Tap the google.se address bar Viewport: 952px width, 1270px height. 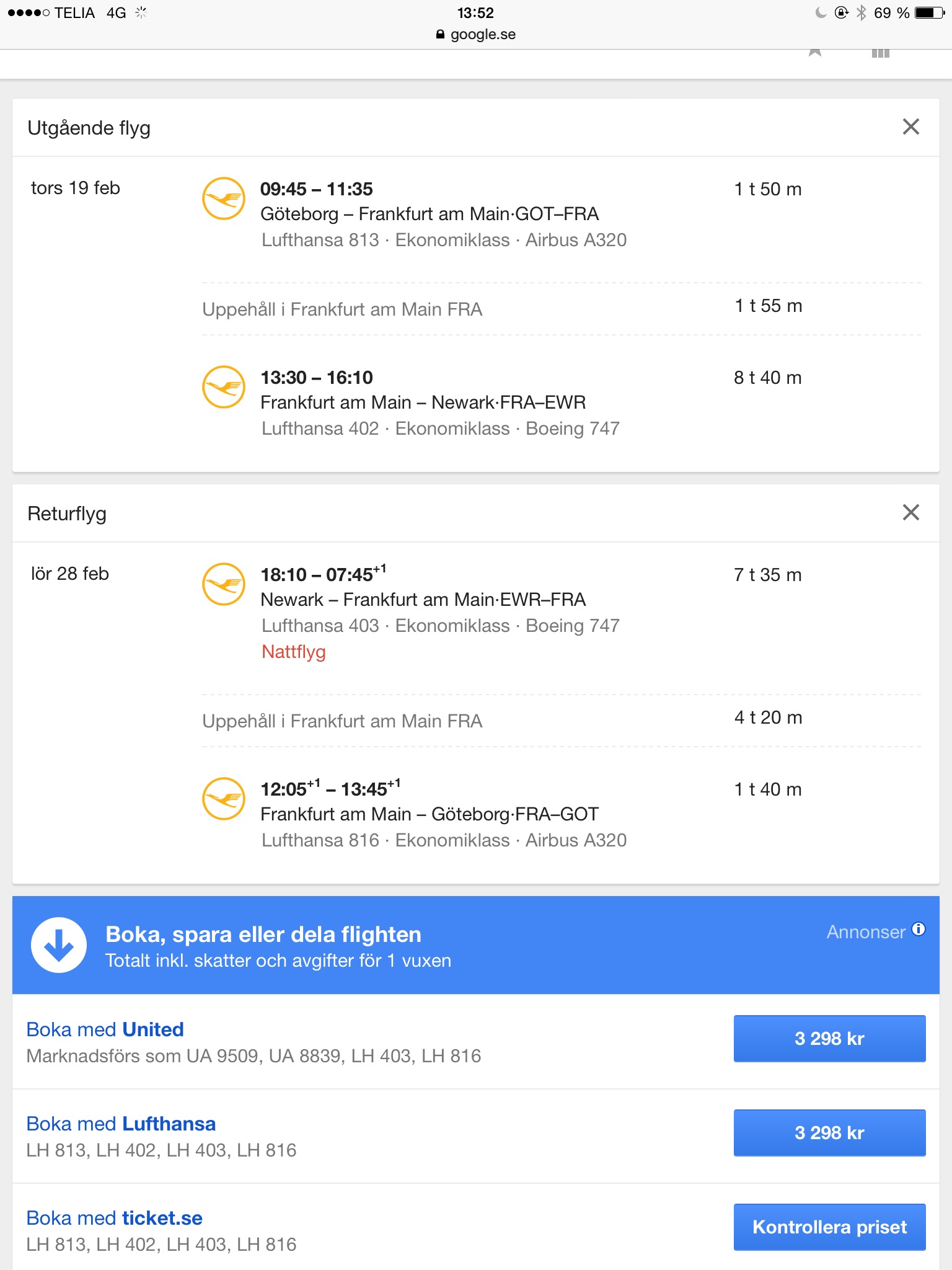(x=476, y=34)
